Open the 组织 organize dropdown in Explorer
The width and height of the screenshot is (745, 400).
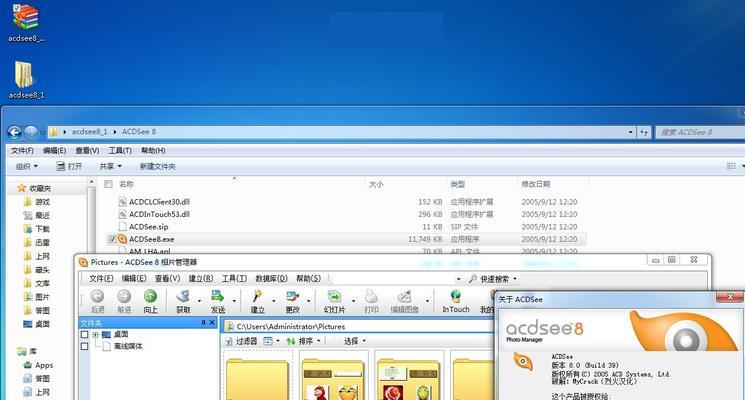point(27,166)
